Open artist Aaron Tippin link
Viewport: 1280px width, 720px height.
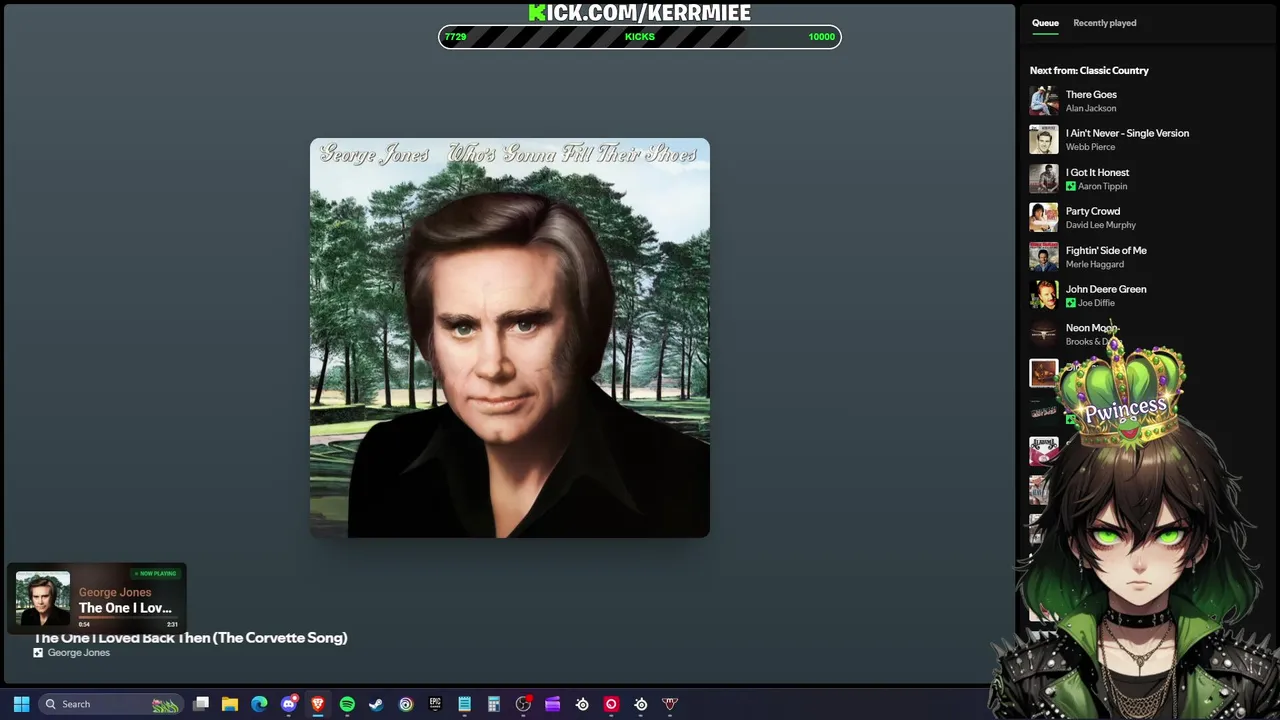pos(1102,186)
